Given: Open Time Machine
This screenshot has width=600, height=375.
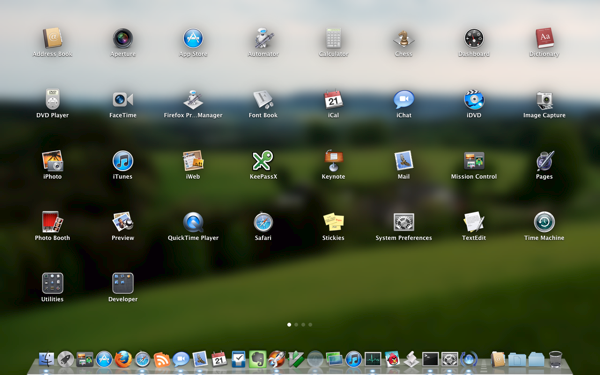Looking at the screenshot, I should [x=544, y=222].
